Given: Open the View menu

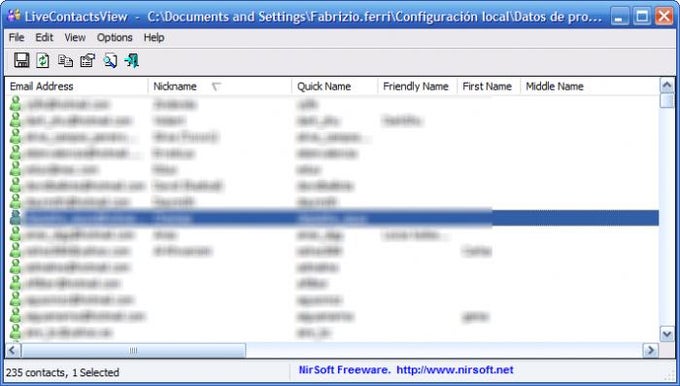Looking at the screenshot, I should point(75,38).
